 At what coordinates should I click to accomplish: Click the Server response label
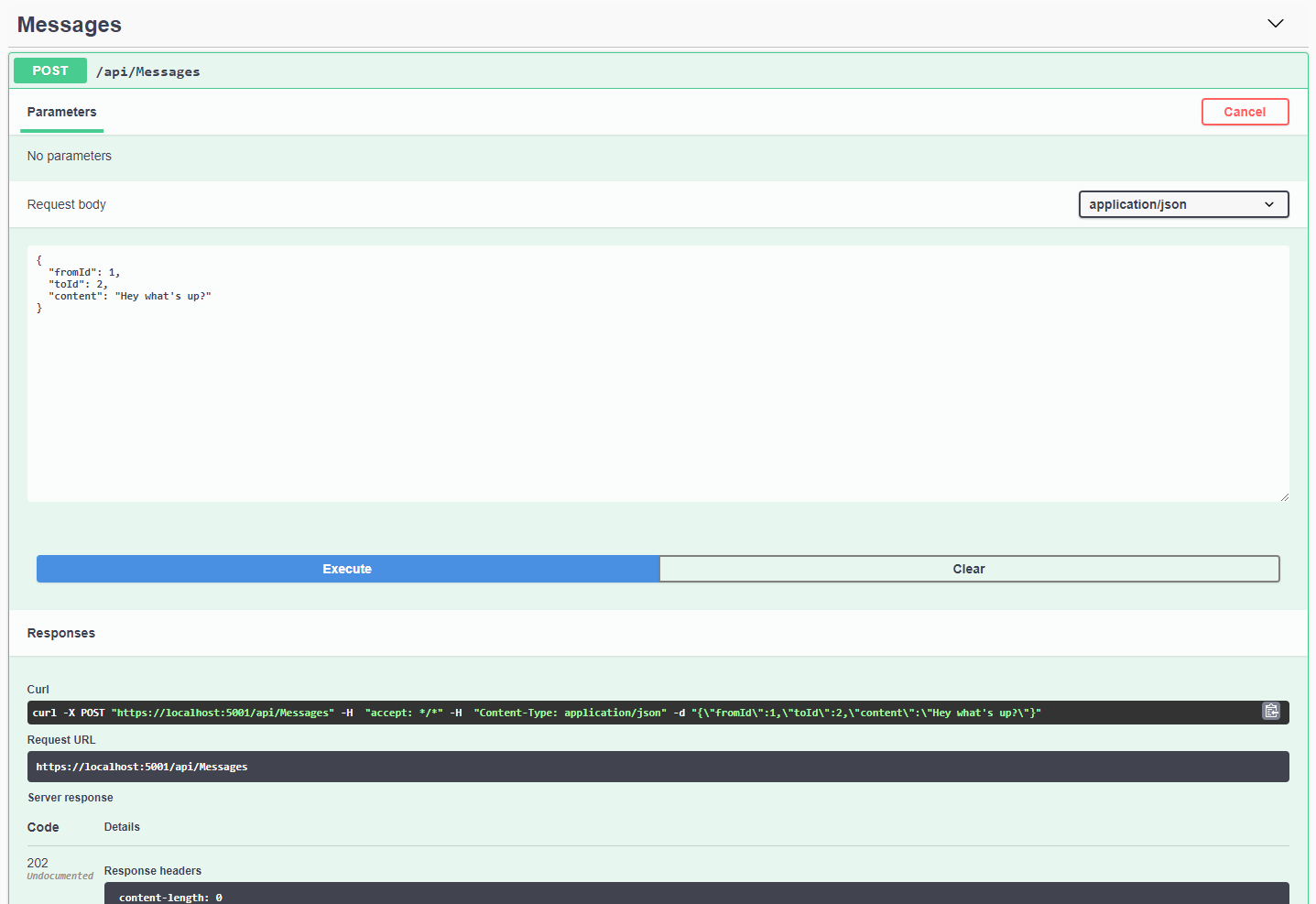[71, 798]
